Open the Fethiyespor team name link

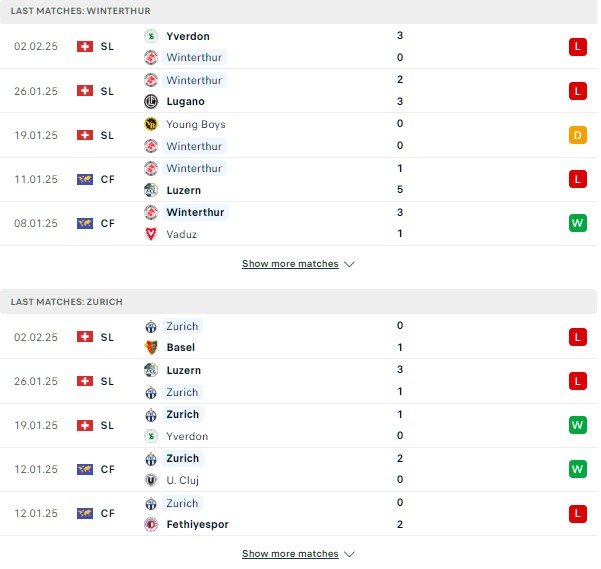(197, 524)
